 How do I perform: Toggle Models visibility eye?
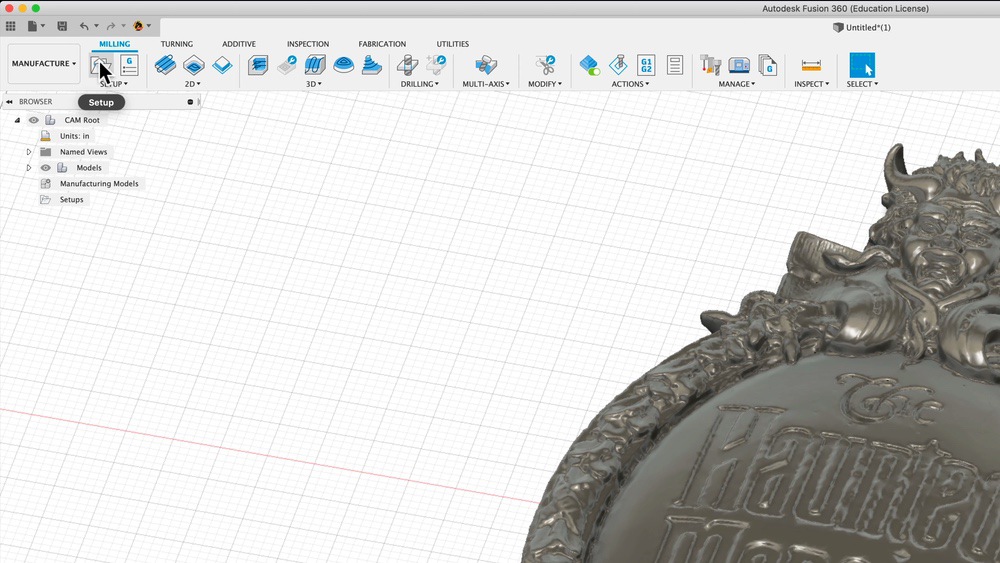click(x=45, y=168)
